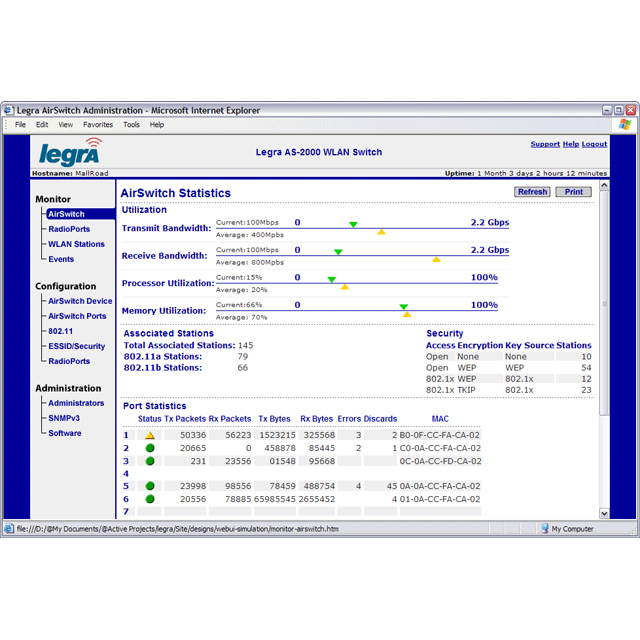Open the File menu

[x=20, y=124]
